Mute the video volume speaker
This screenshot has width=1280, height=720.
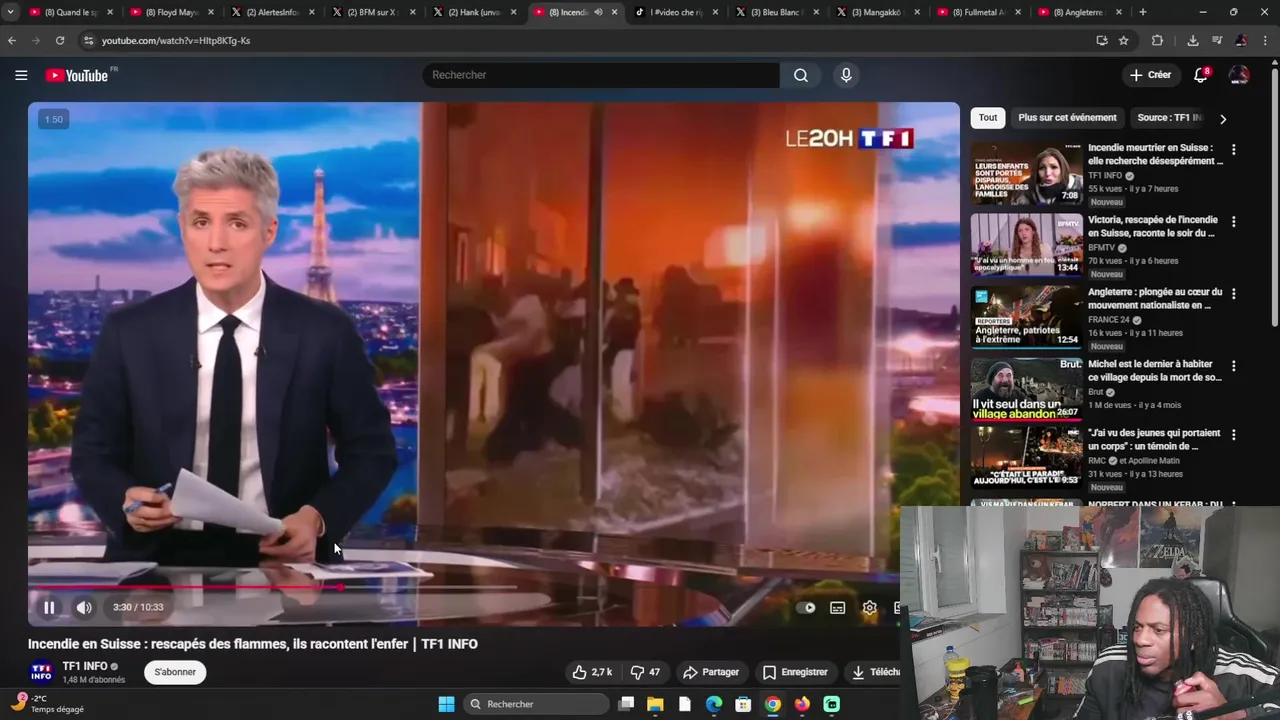tap(84, 607)
